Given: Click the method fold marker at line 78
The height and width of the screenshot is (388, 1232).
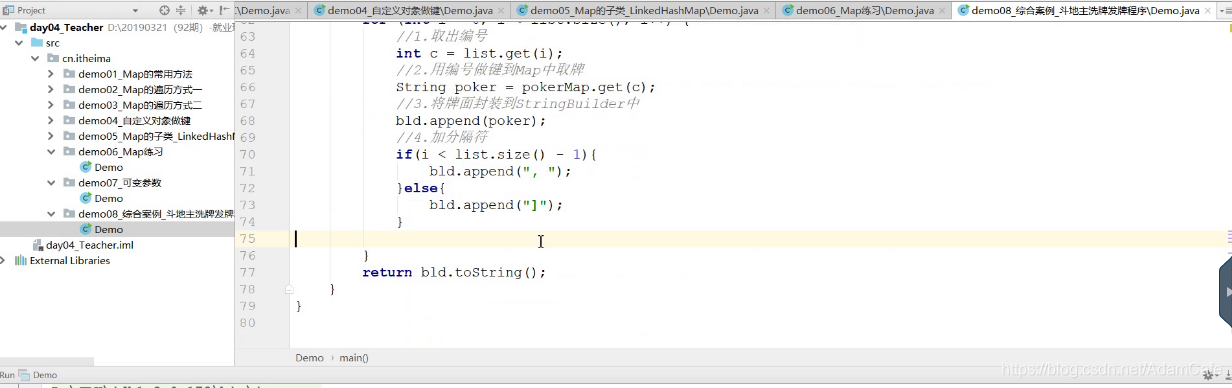Looking at the screenshot, I should coord(289,289).
